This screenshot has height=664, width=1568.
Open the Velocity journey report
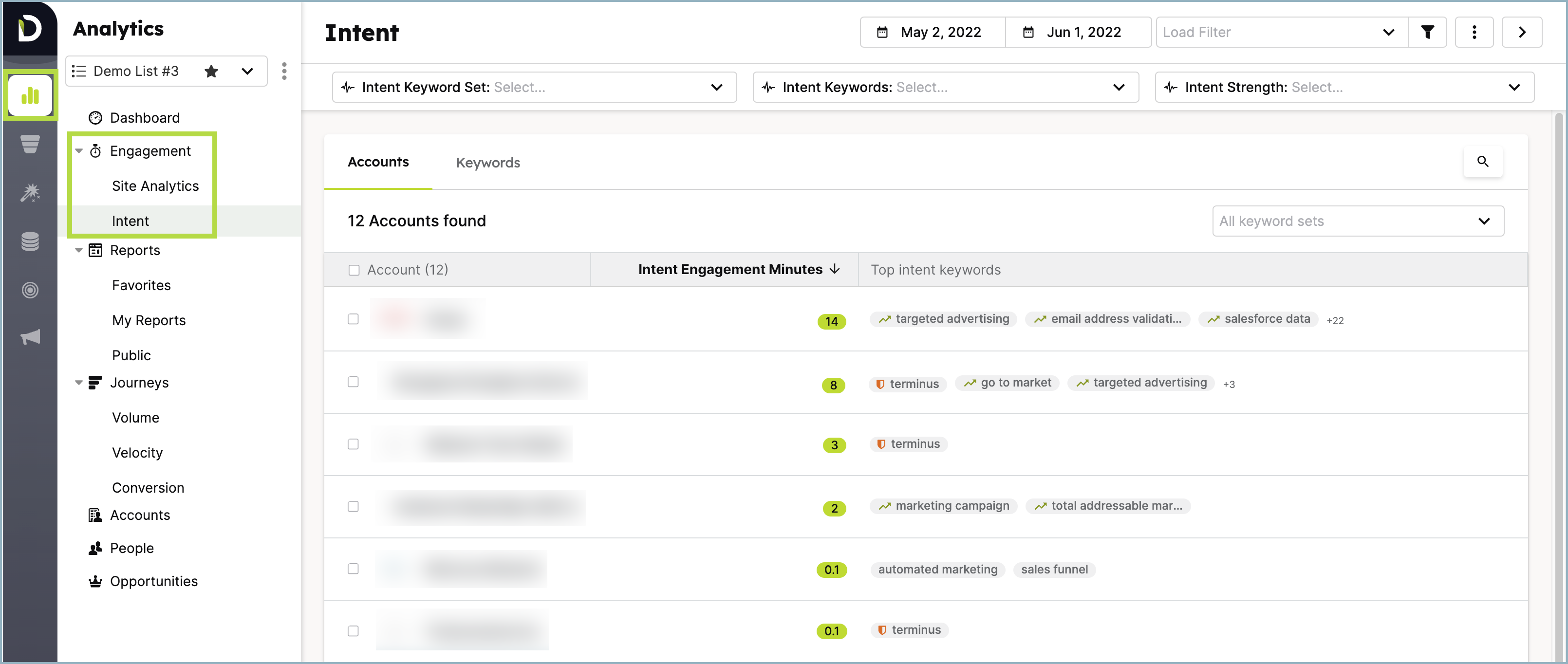tap(137, 453)
